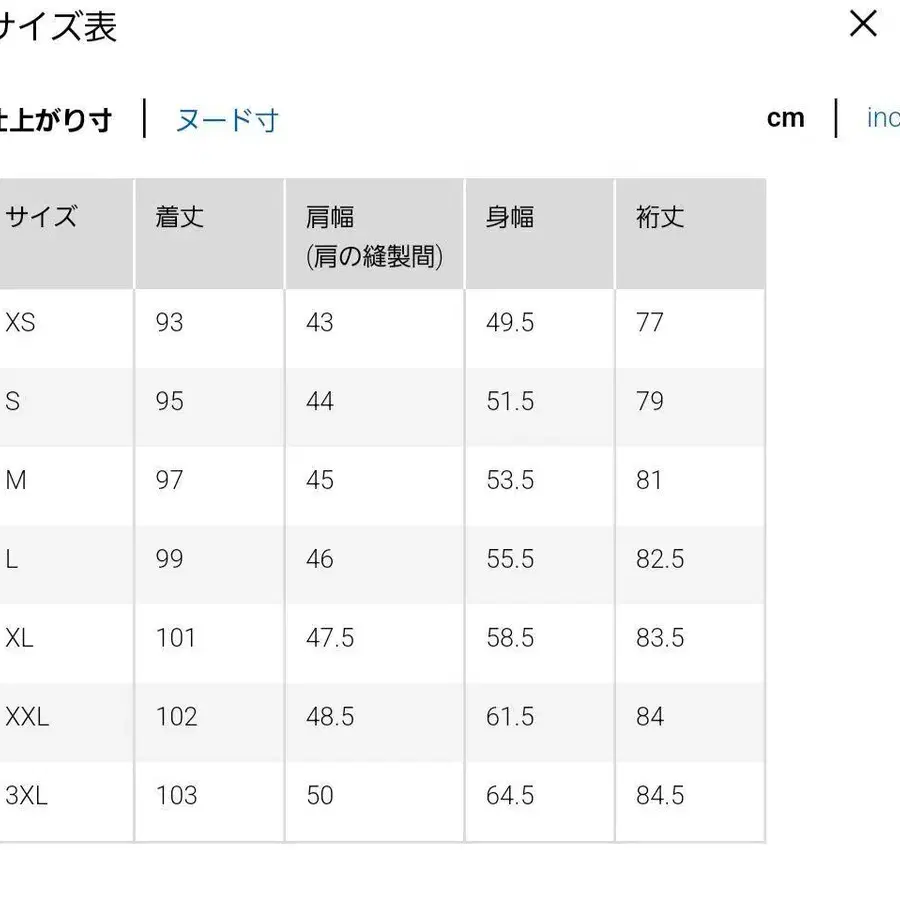
Task: Select the M size row
Action: click(12, 480)
